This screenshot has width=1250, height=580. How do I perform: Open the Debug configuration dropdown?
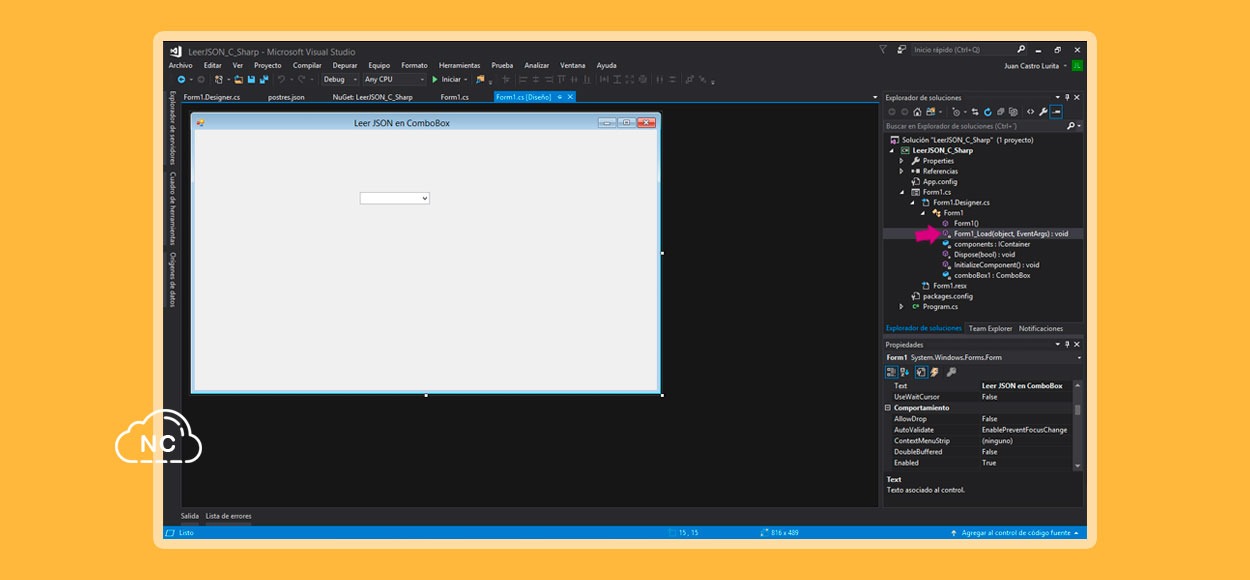[x=339, y=79]
